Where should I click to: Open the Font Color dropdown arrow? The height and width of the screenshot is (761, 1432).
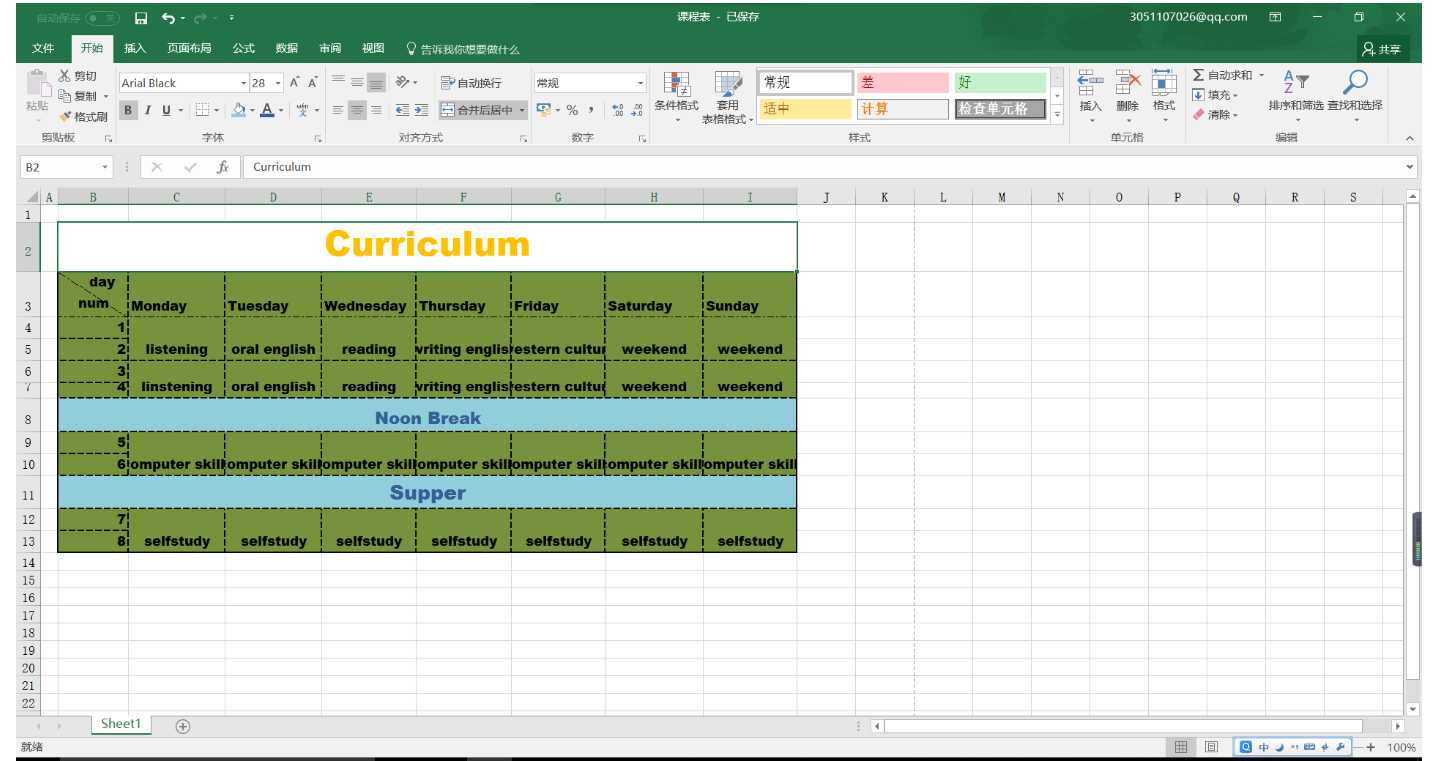coord(281,110)
